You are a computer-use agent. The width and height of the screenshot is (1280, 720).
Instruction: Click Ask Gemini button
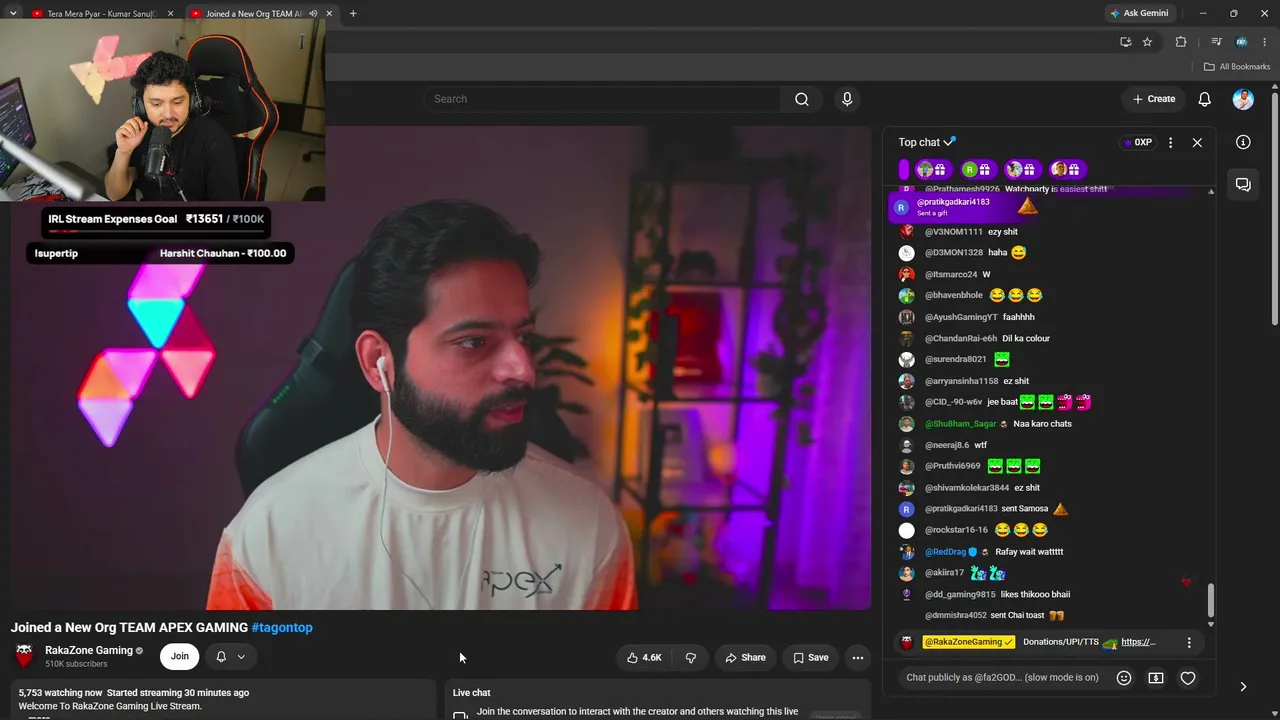[x=1139, y=13]
